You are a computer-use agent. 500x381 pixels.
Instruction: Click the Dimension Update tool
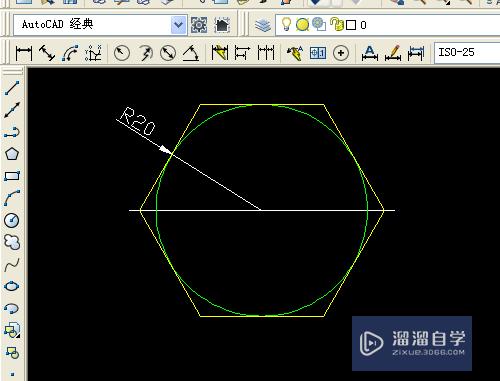click(416, 53)
